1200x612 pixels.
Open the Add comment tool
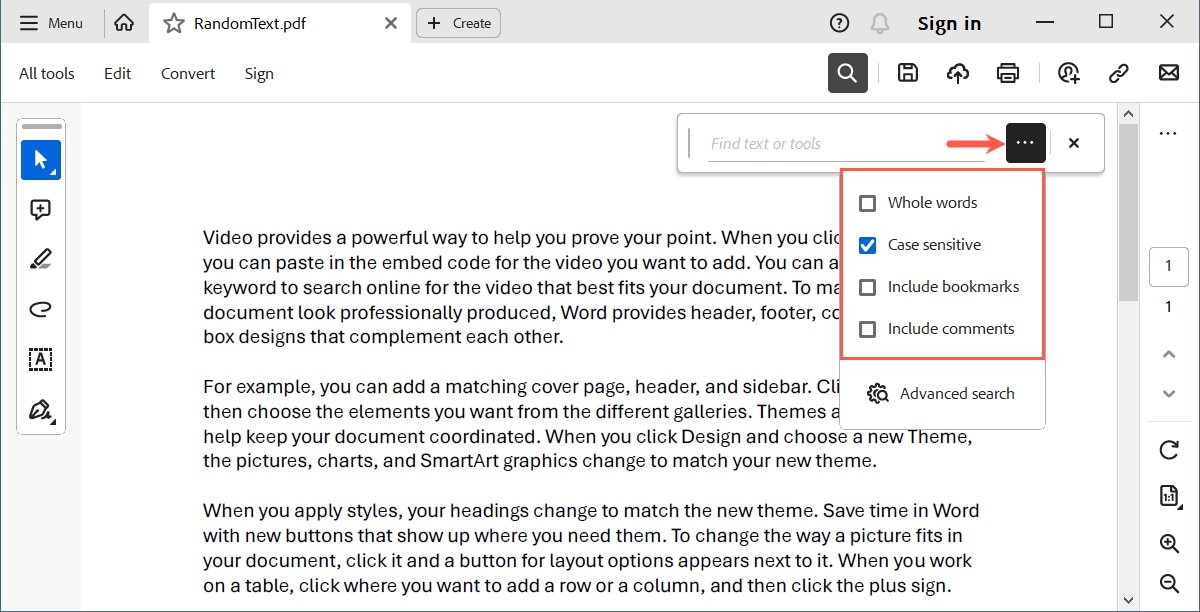(41, 209)
